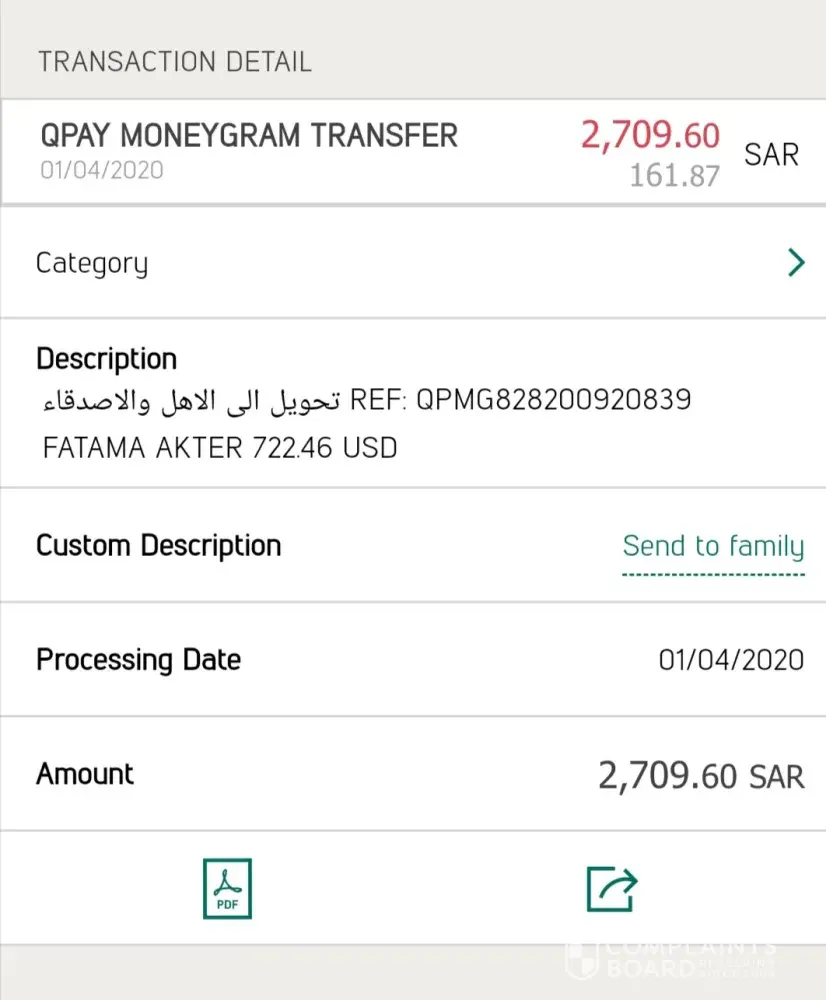
Task: Select the QPAY MONEYGRAM TRANSFER title
Action: tap(249, 135)
